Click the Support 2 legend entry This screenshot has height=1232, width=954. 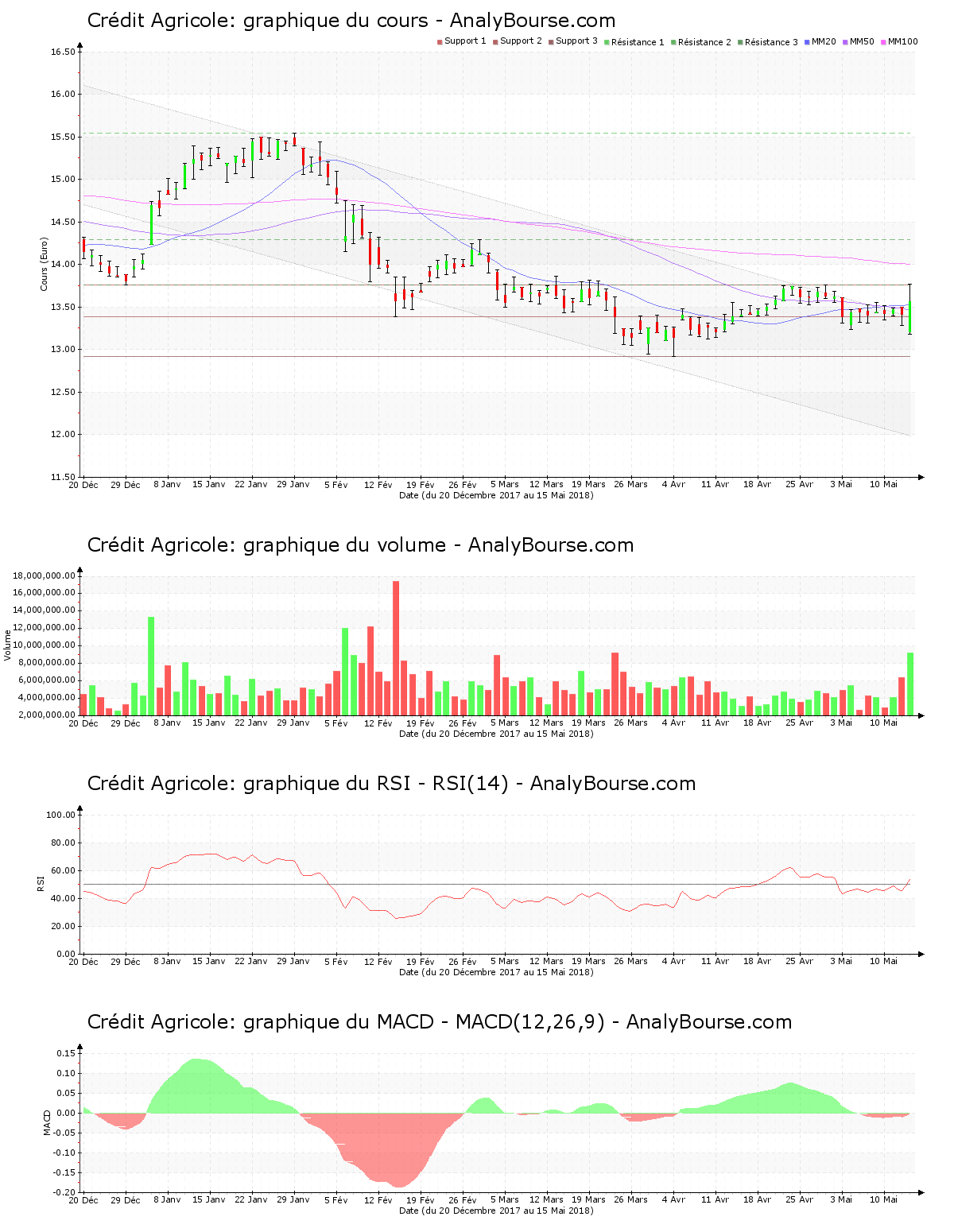pyautogui.click(x=517, y=41)
